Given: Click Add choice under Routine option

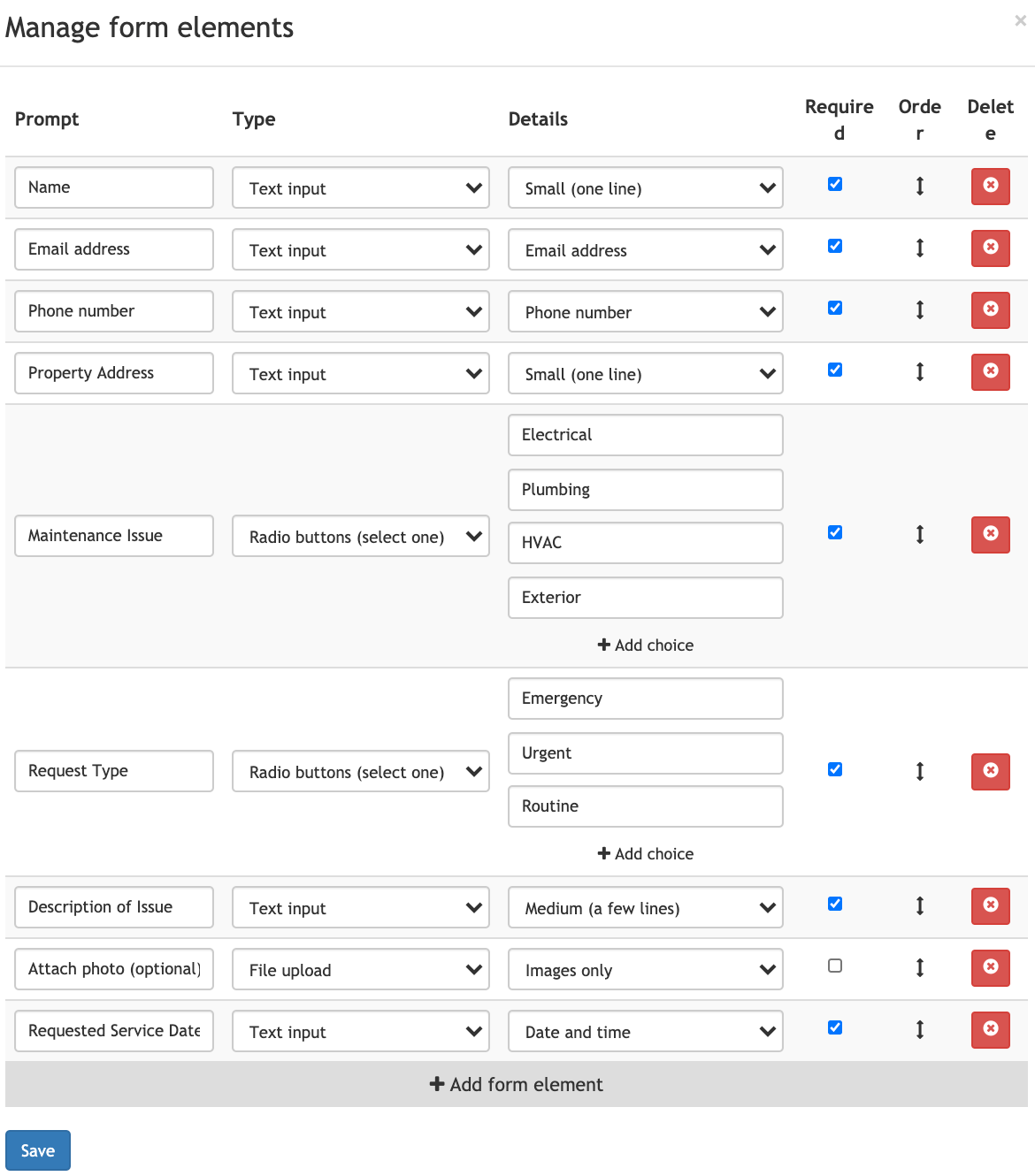Looking at the screenshot, I should point(646,854).
